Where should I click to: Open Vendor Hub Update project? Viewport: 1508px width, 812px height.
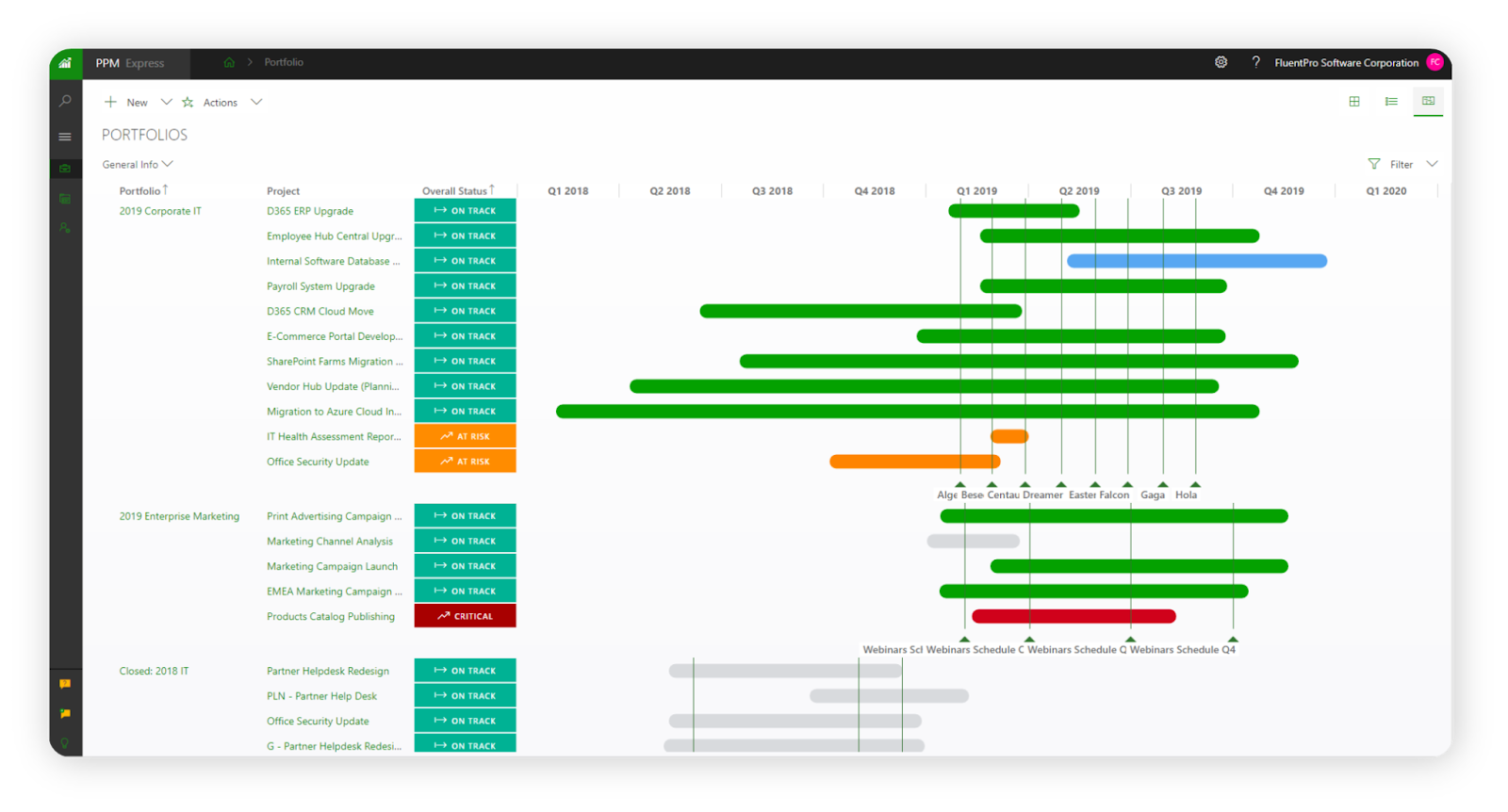tap(333, 386)
